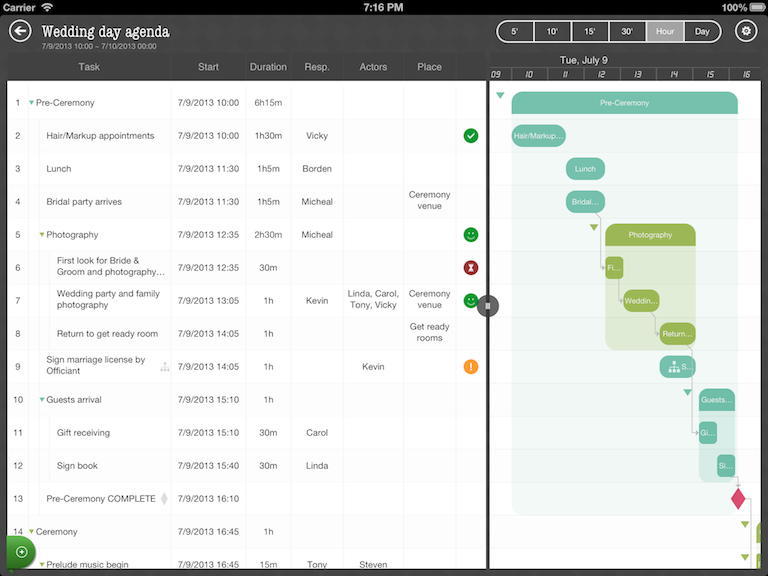This screenshot has height=576, width=768.
Task: Click the Tue, July 9 date header
Action: coord(584,60)
